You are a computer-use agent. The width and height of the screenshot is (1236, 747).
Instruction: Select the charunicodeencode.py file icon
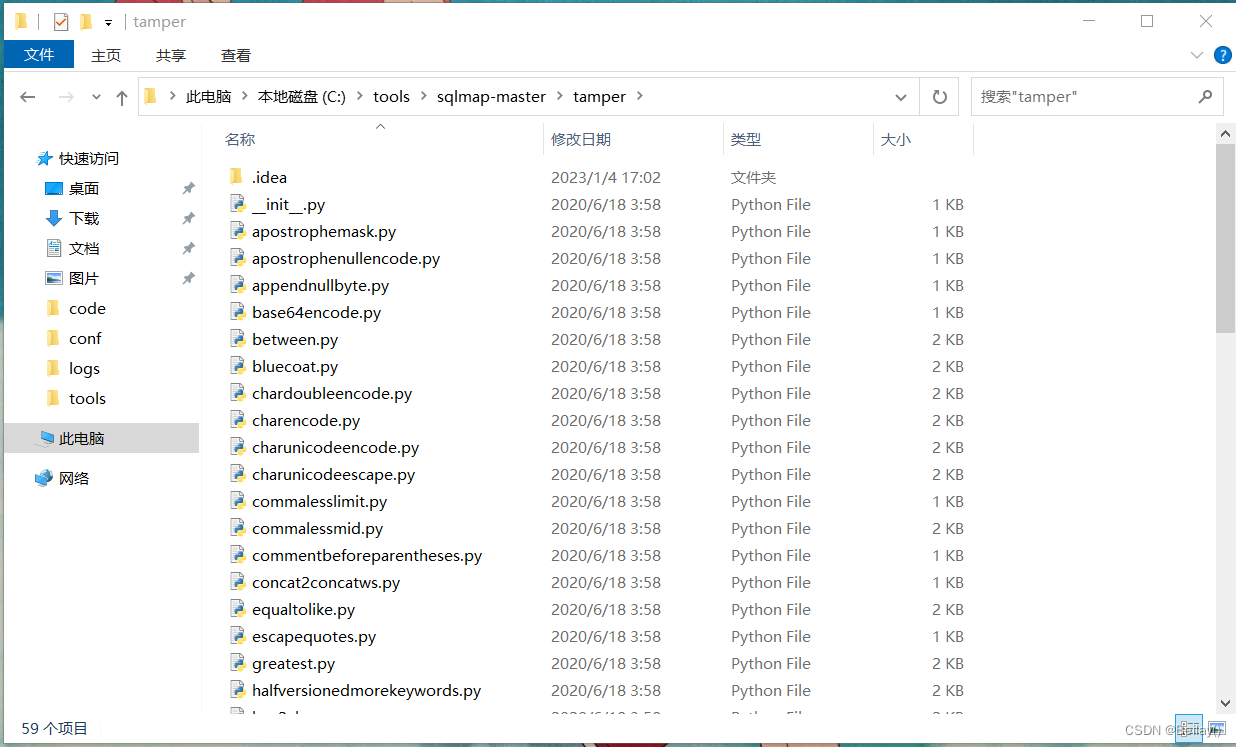[237, 447]
